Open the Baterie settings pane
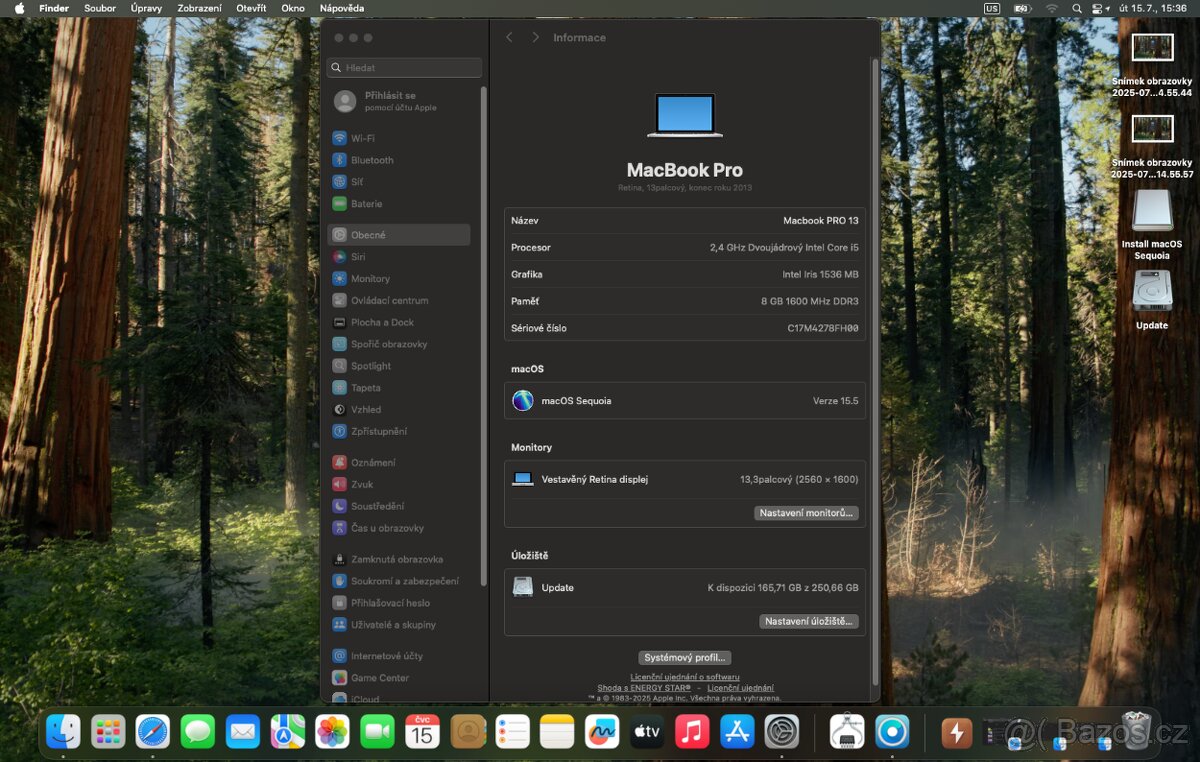The image size is (1200, 762). pyautogui.click(x=398, y=204)
